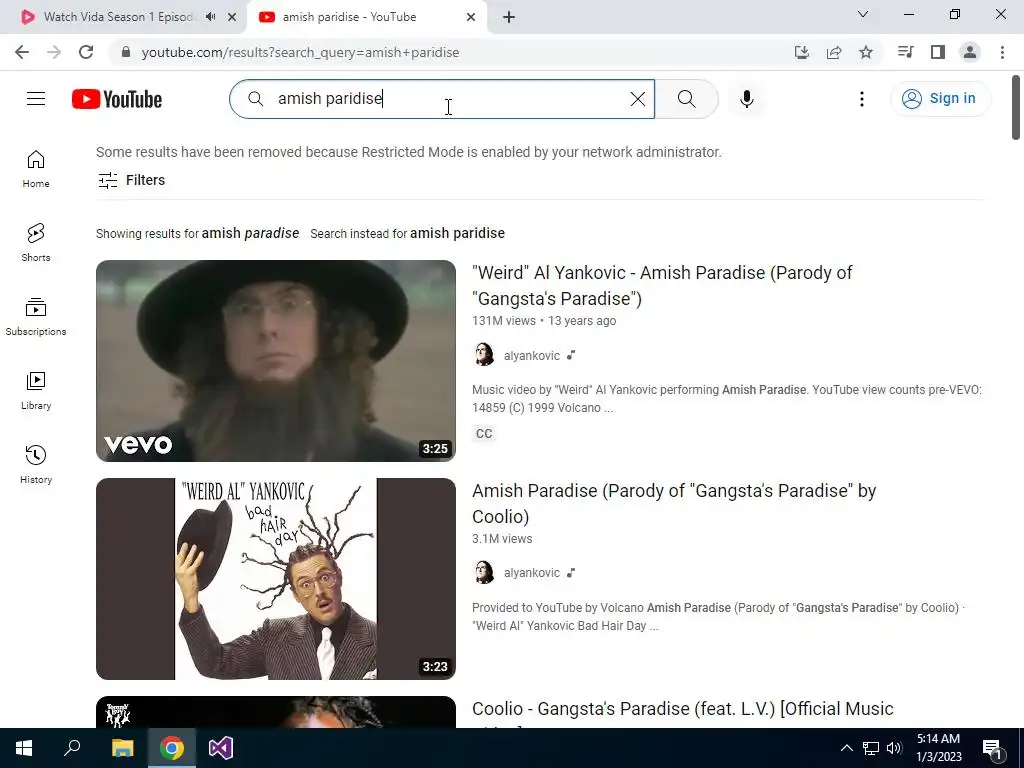Open Library in sidebar

click(36, 391)
